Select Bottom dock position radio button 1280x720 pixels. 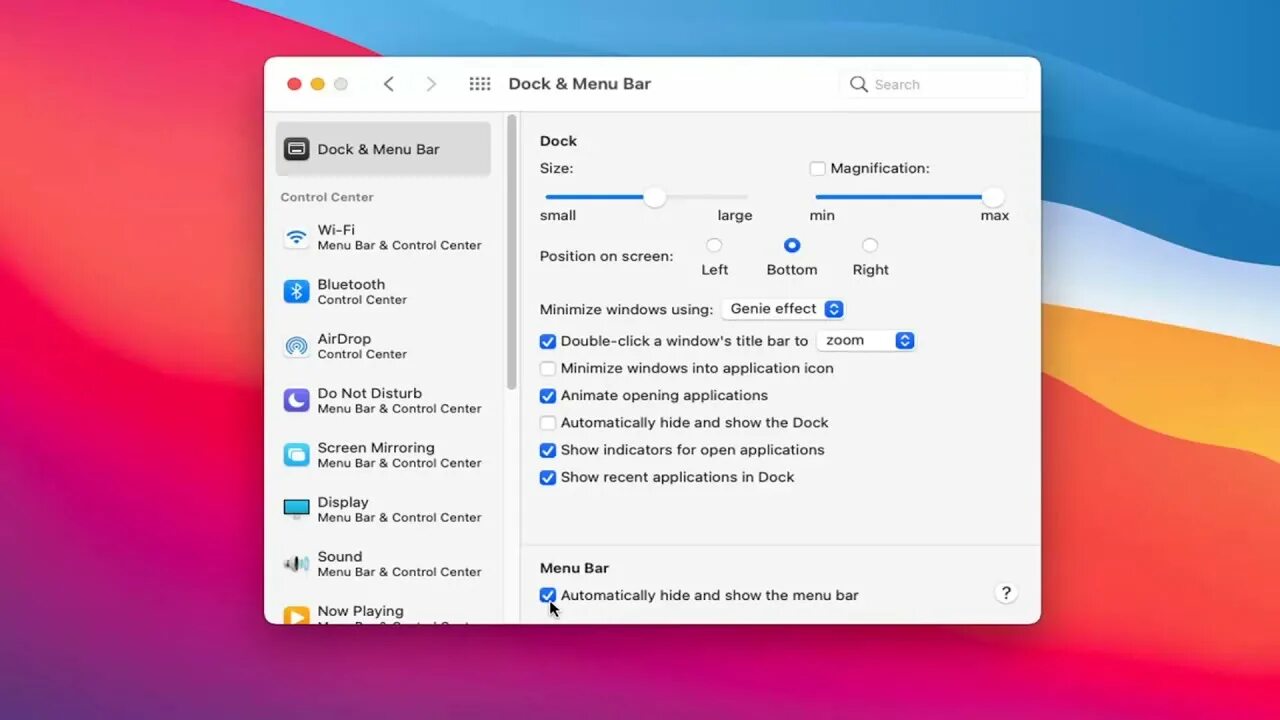792,245
